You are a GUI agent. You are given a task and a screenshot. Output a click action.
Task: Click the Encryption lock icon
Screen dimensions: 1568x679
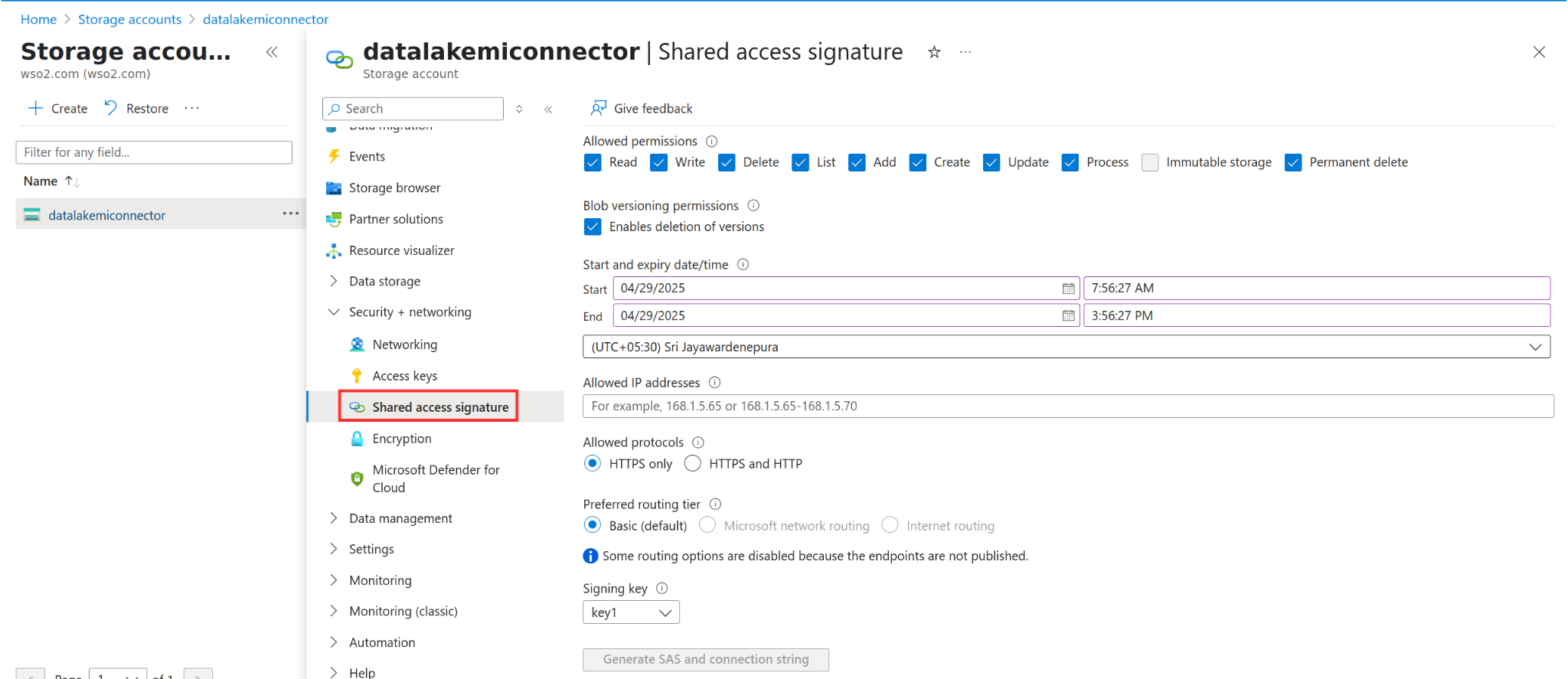357,439
